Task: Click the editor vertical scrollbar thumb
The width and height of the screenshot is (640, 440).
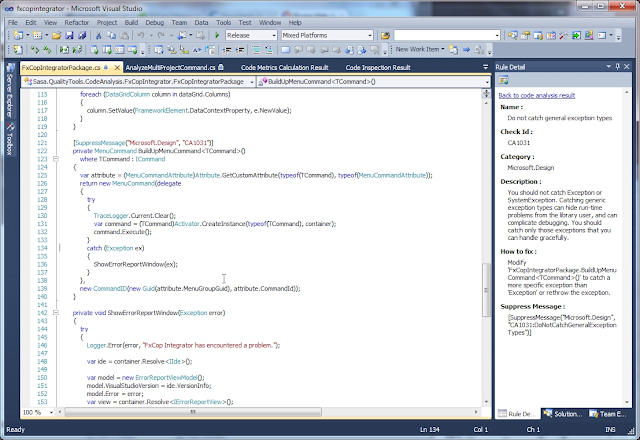Action: [486, 290]
